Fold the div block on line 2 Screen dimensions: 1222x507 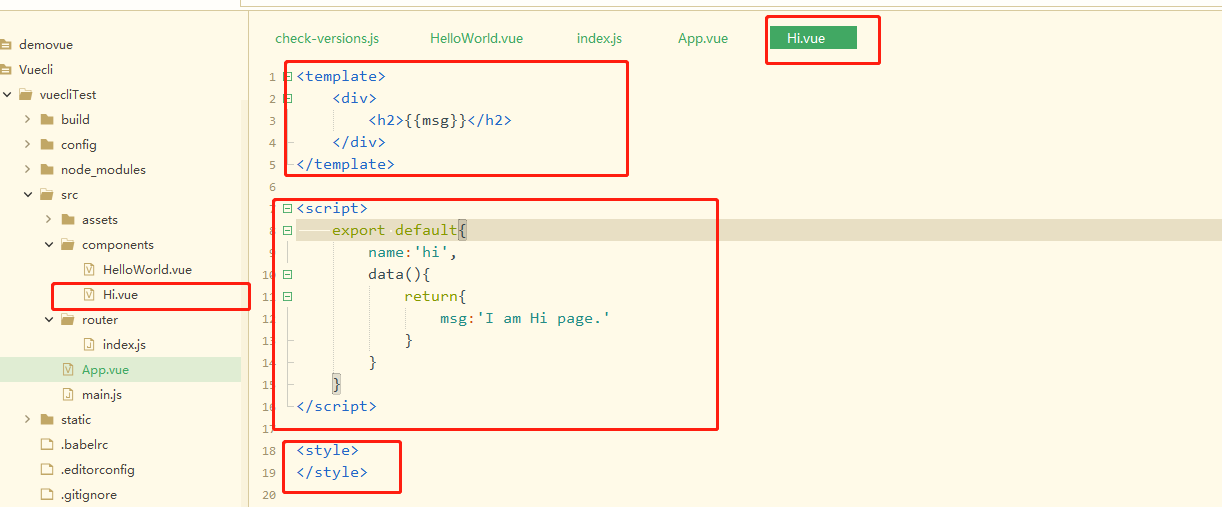coord(288,98)
